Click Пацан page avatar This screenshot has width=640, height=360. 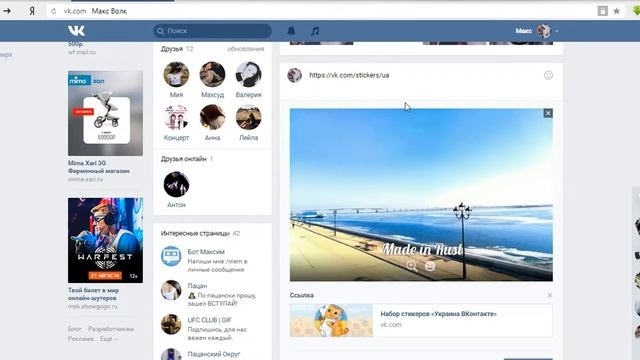coord(171,290)
